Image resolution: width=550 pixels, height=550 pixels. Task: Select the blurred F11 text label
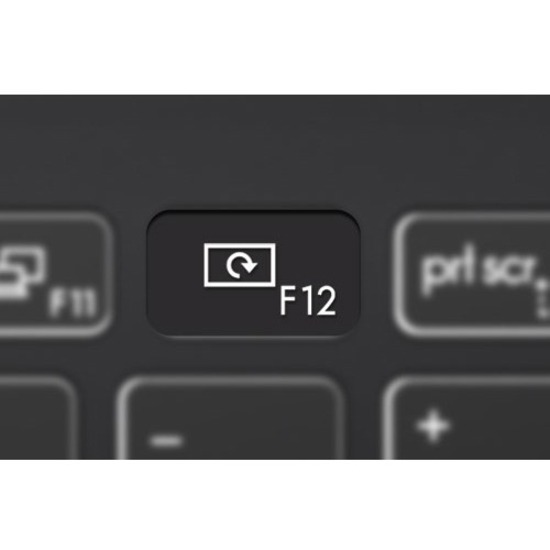tap(73, 302)
